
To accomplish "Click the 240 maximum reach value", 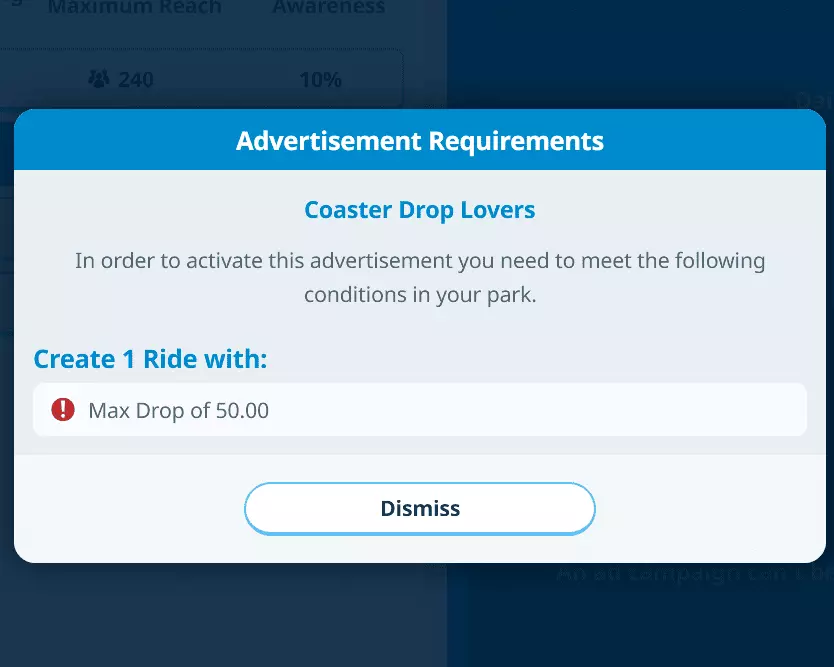I will click(136, 79).
